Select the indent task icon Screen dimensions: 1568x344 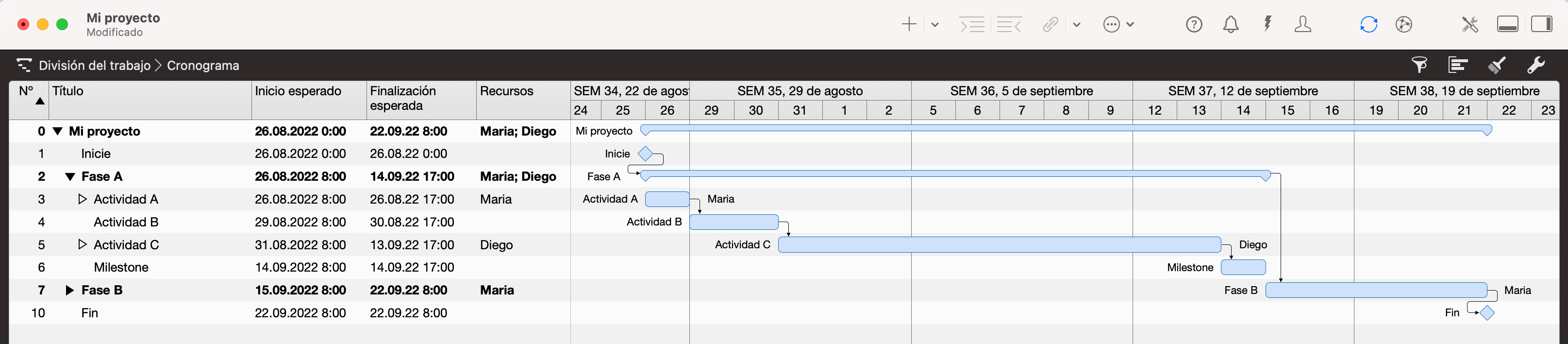point(972,24)
